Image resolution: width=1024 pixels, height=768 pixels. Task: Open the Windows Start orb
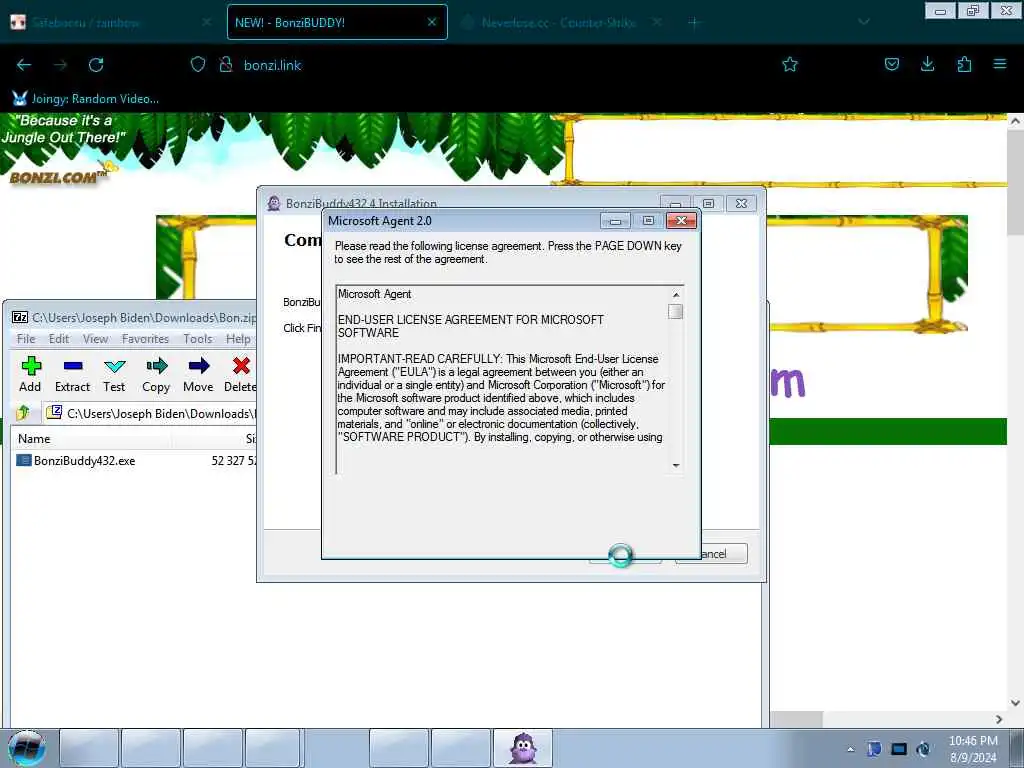coord(26,748)
